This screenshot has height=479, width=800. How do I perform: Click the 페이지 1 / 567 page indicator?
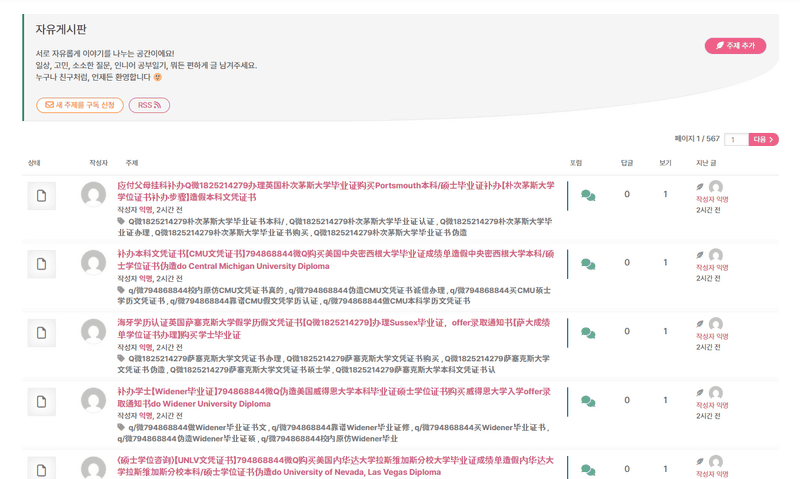point(697,139)
